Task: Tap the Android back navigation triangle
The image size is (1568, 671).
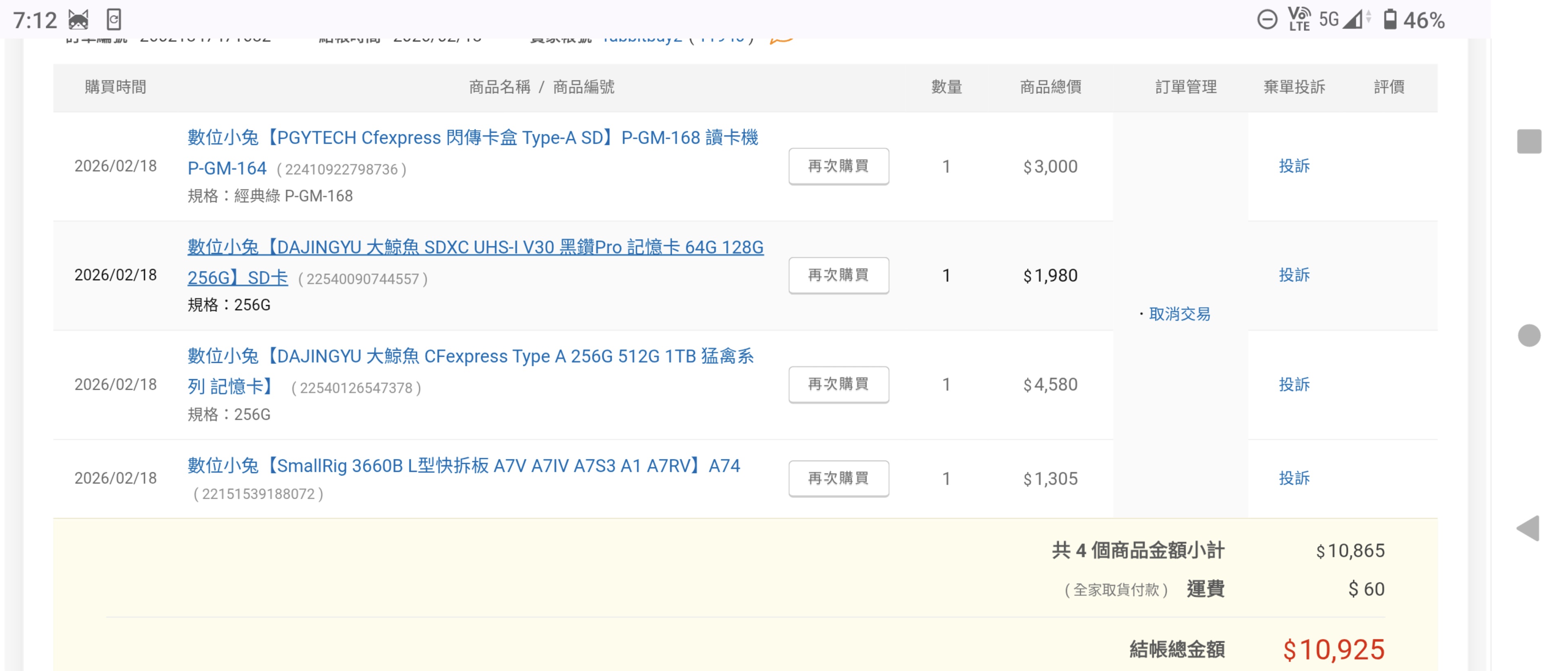Action: pyautogui.click(x=1528, y=528)
